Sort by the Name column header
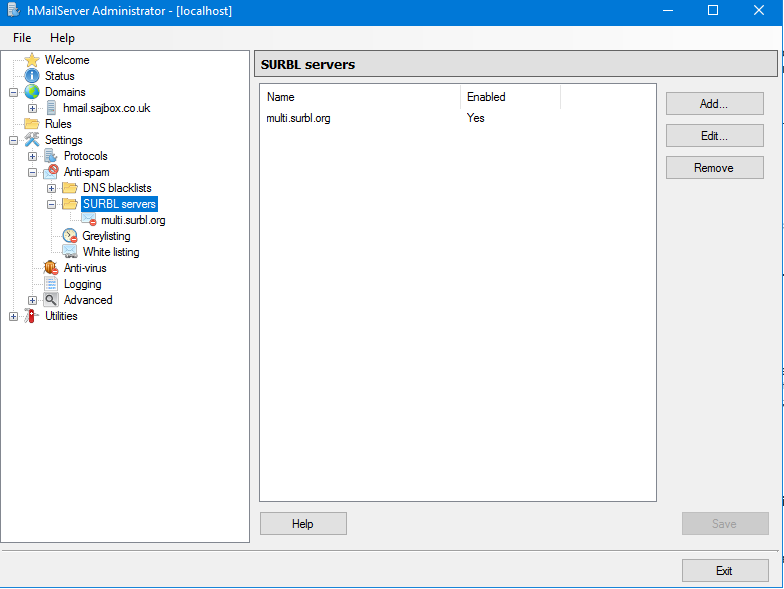The width and height of the screenshot is (784, 589). point(360,97)
